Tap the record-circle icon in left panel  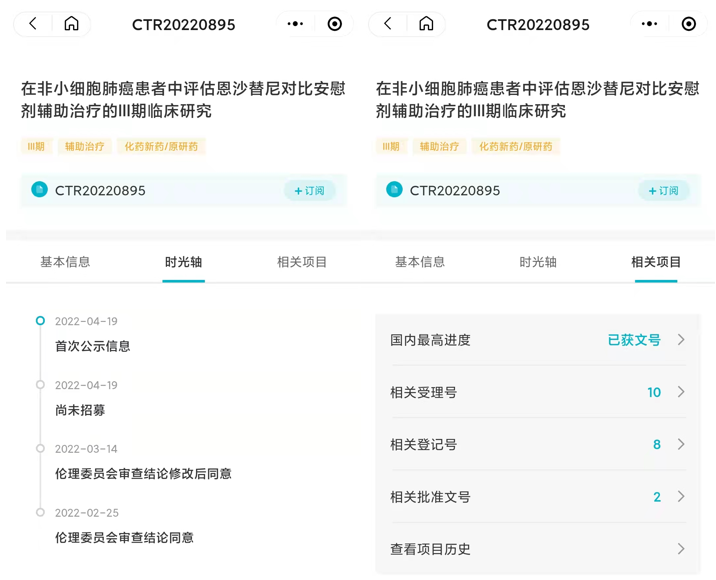(335, 24)
